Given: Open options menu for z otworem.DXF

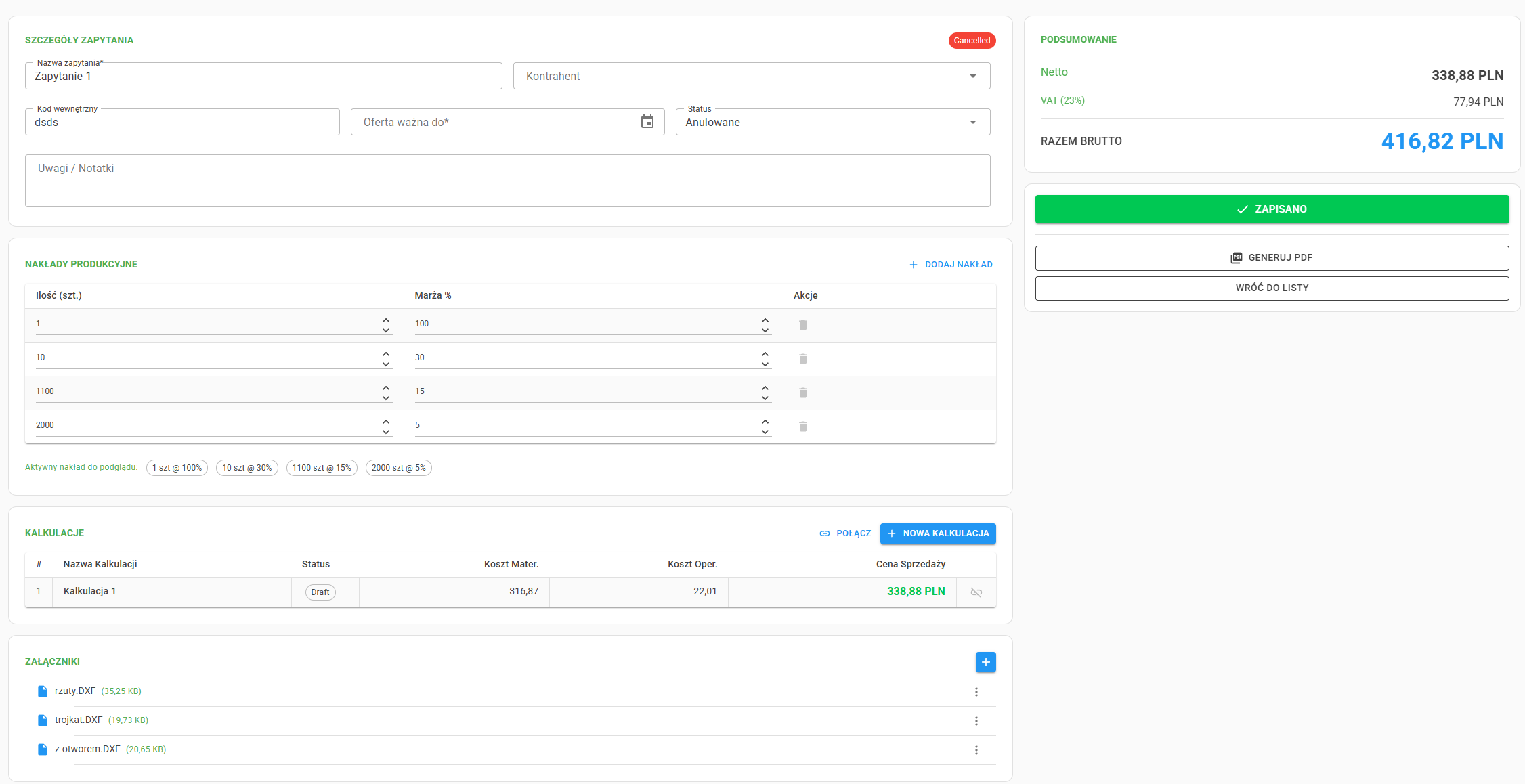Looking at the screenshot, I should click(976, 750).
